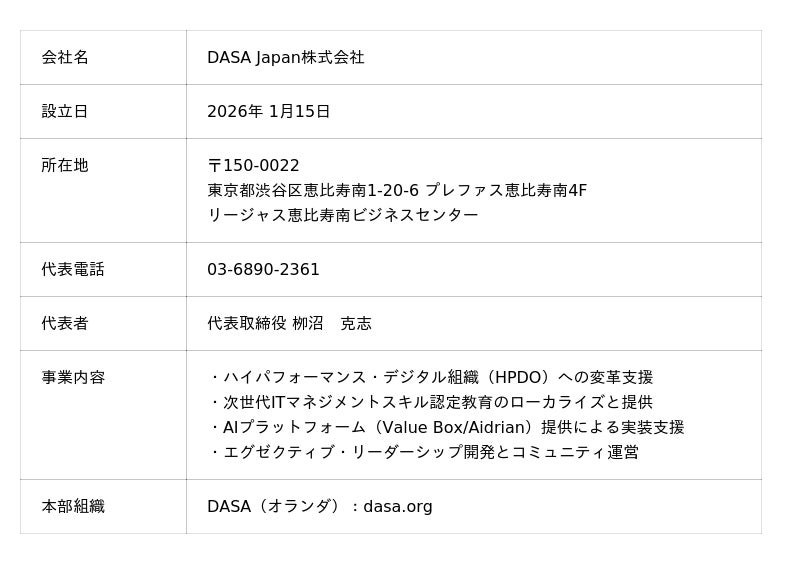The width and height of the screenshot is (800, 564).
Task: Click the リージャス恵比寿南ビジネスセンター text line
Action: click(342, 215)
